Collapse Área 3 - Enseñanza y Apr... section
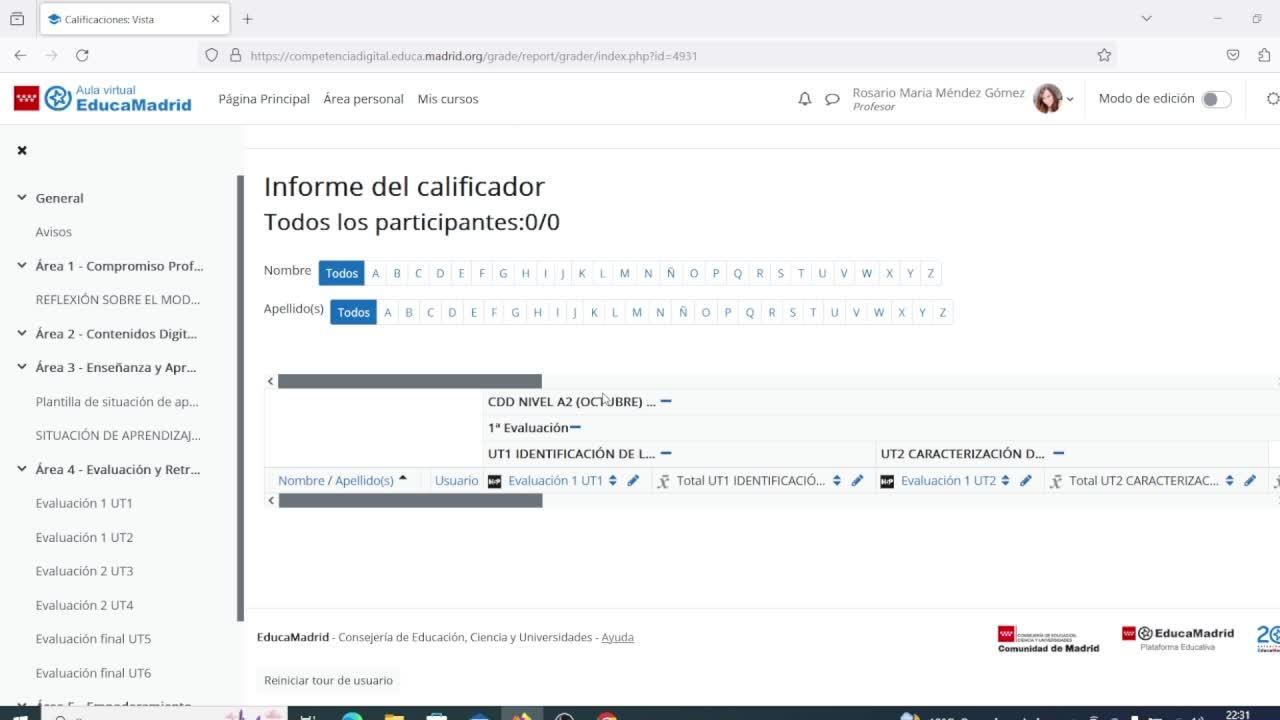1280x720 pixels. click(x=22, y=367)
